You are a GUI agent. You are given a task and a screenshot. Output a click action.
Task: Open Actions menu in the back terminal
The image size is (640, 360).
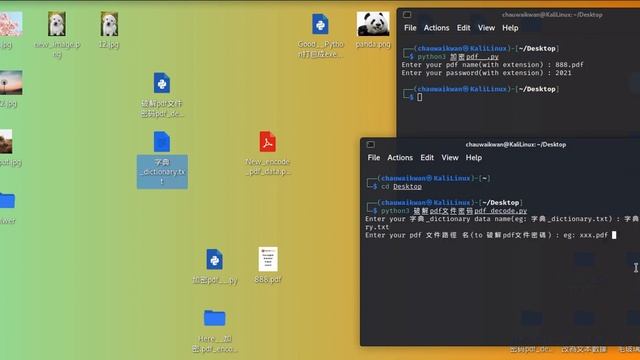[436, 28]
